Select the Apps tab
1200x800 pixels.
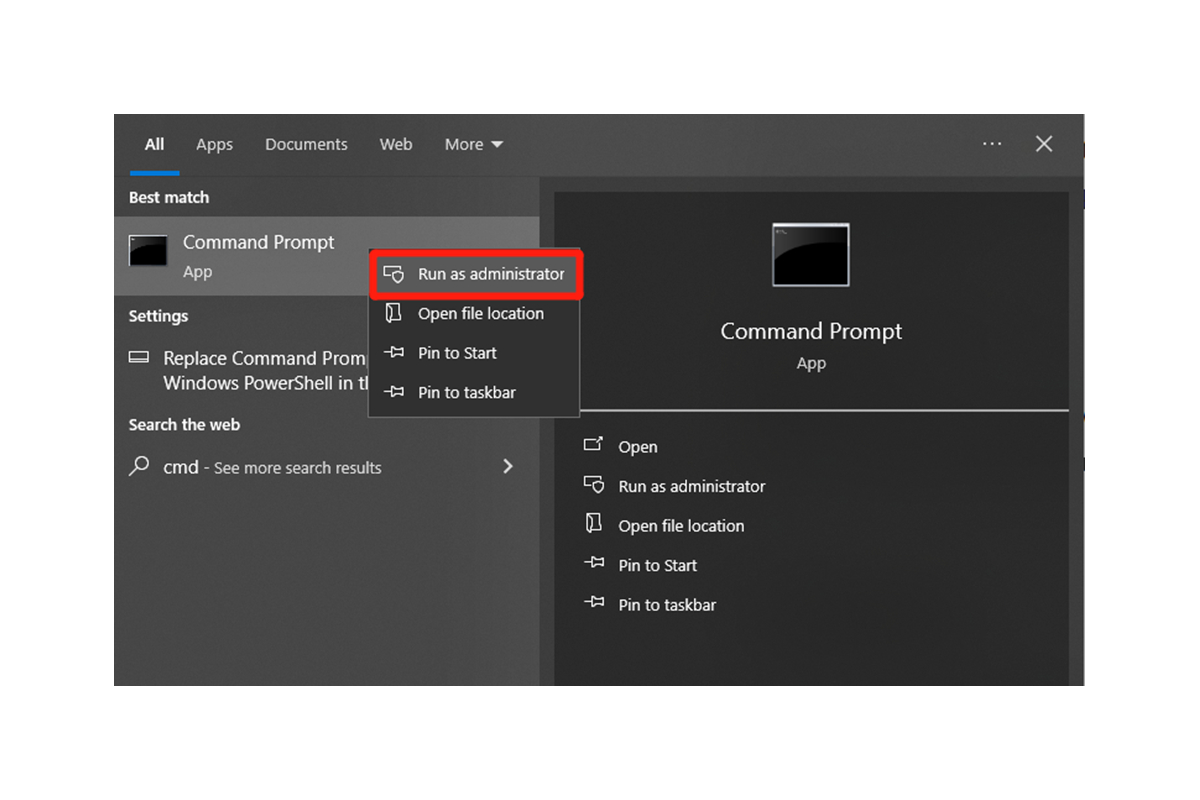tap(214, 144)
